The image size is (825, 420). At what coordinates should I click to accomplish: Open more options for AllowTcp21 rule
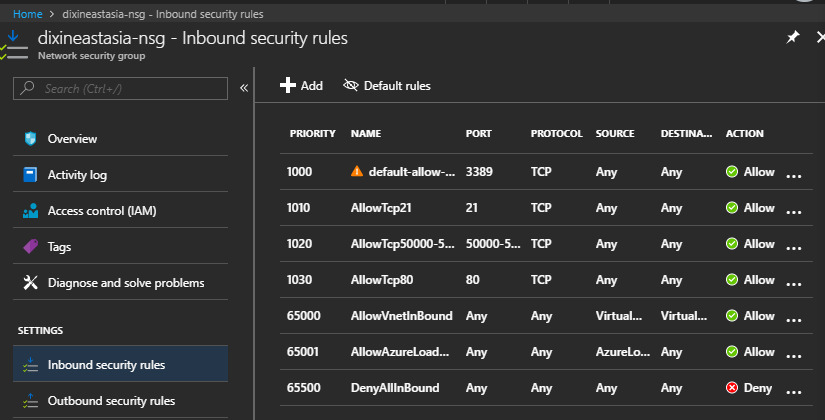pos(793,212)
